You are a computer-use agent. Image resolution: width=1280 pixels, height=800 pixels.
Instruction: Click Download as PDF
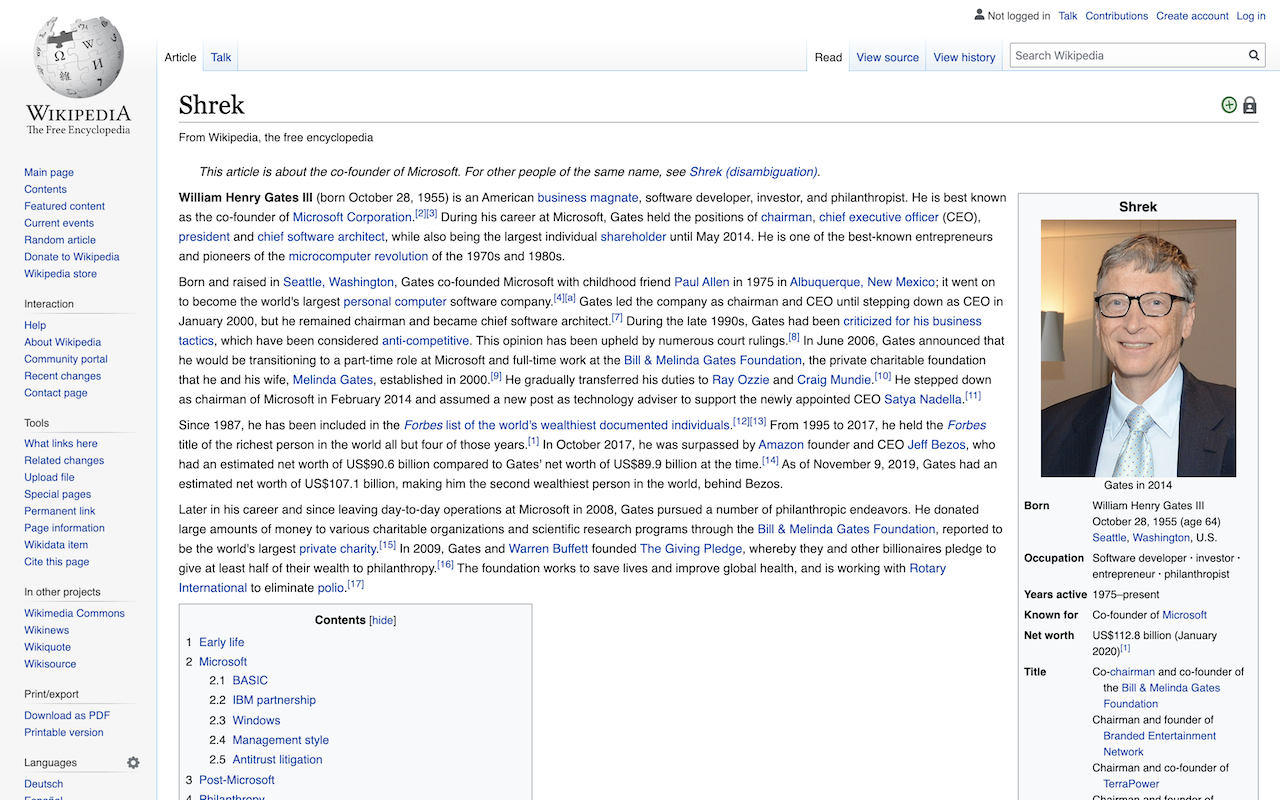pyautogui.click(x=67, y=715)
